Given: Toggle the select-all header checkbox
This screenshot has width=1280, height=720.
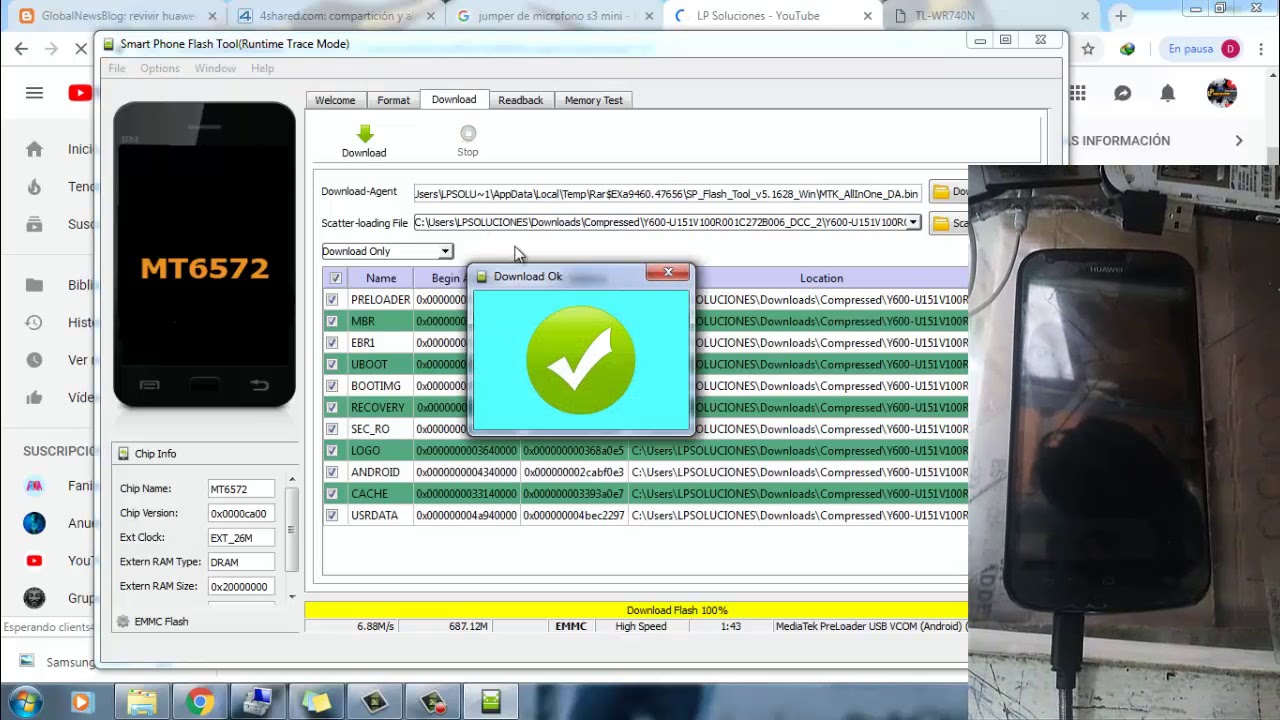Looking at the screenshot, I should [x=335, y=278].
